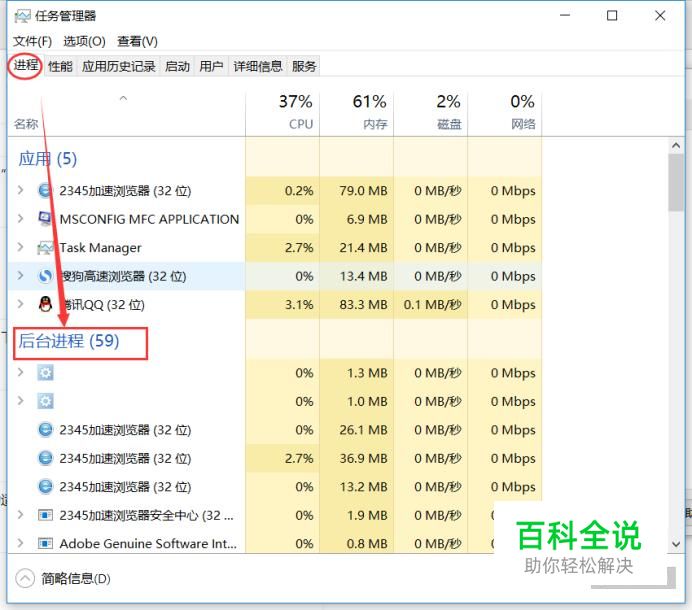Click icon of 36.9 MB 2345加速浏览器 process
Viewport: 692px width, 610px height.
(x=45, y=458)
